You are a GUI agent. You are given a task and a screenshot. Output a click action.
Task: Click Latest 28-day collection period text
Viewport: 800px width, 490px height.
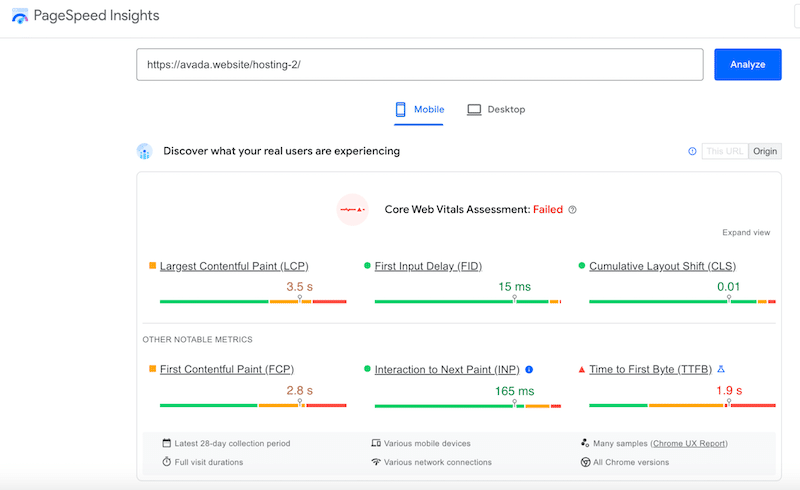(x=232, y=443)
